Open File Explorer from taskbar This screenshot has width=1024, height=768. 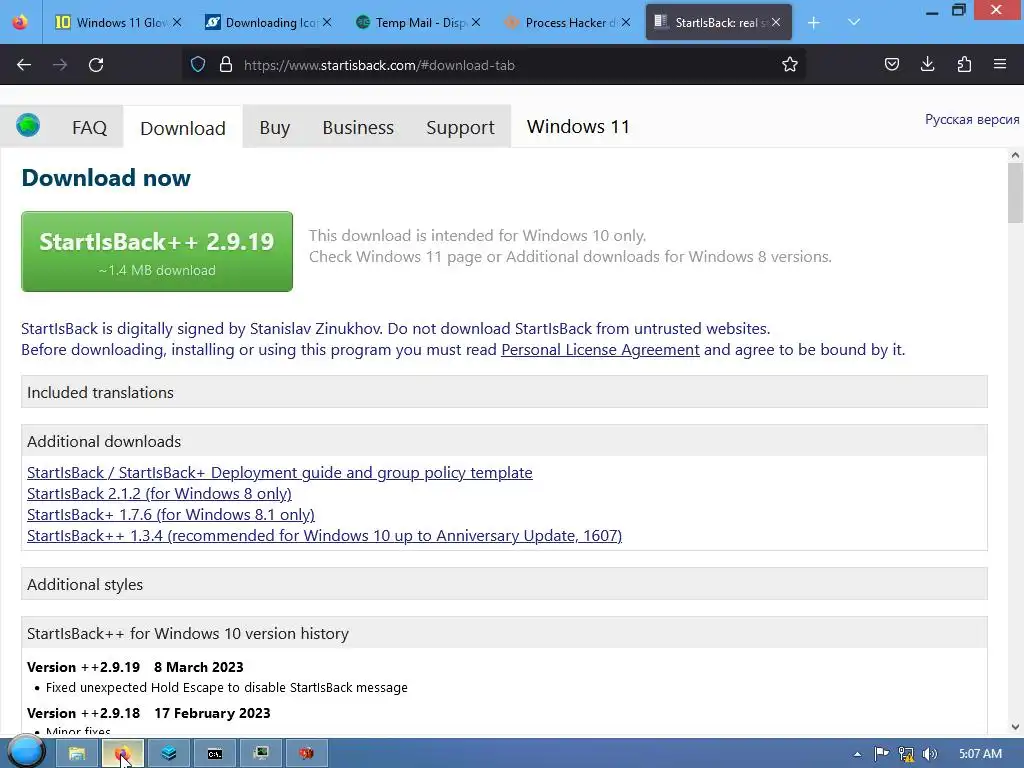pyautogui.click(x=76, y=753)
